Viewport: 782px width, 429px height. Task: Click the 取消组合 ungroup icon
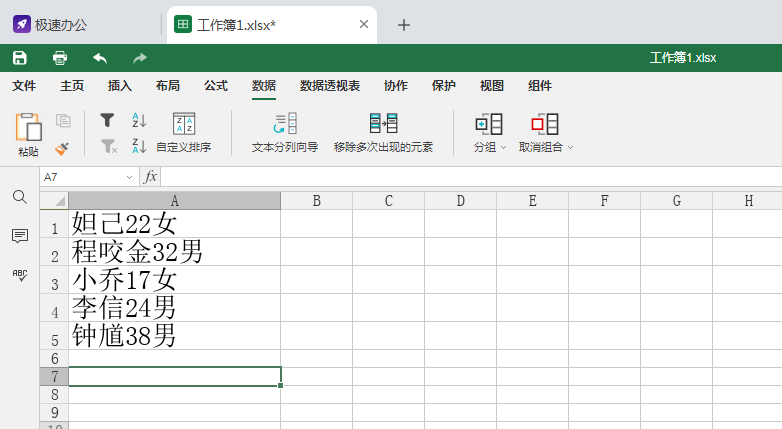pos(545,124)
